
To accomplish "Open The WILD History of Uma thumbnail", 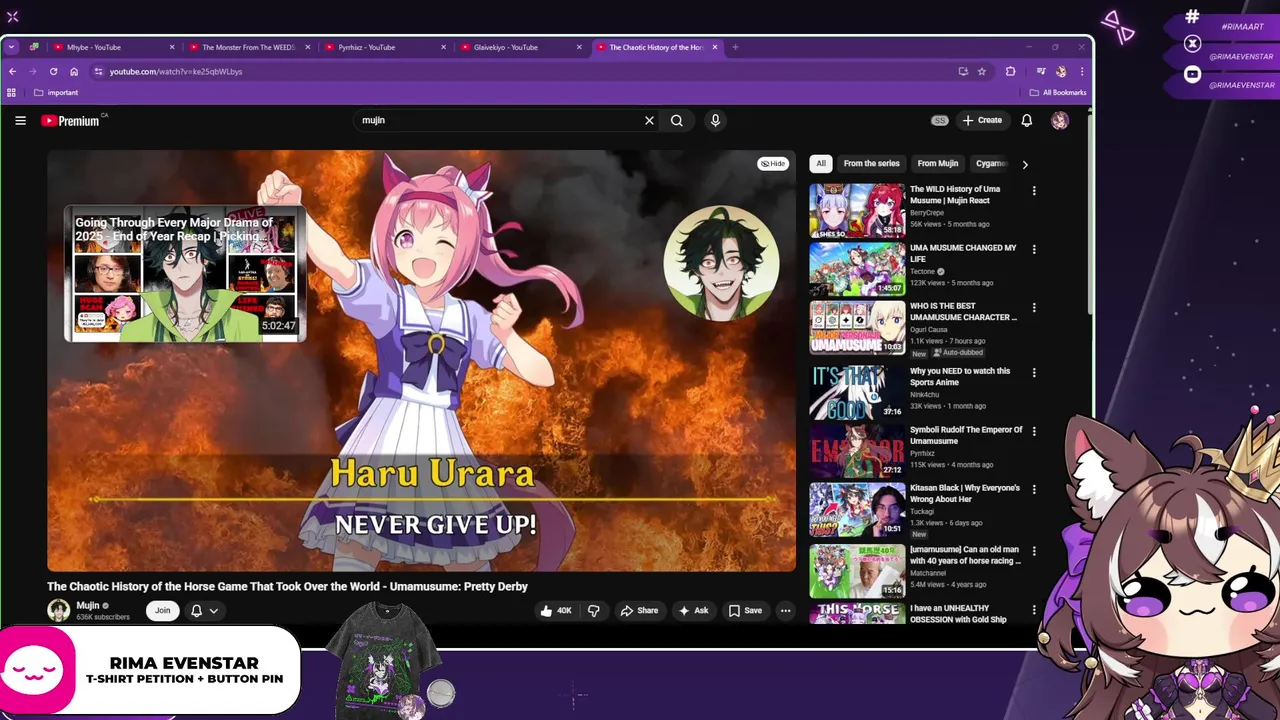I will 857,210.
